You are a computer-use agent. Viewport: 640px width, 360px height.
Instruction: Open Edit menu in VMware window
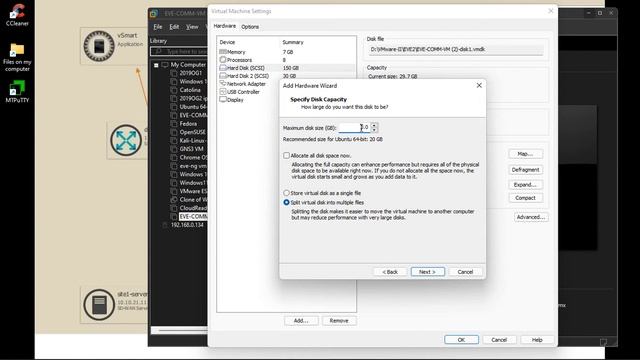[x=174, y=27]
